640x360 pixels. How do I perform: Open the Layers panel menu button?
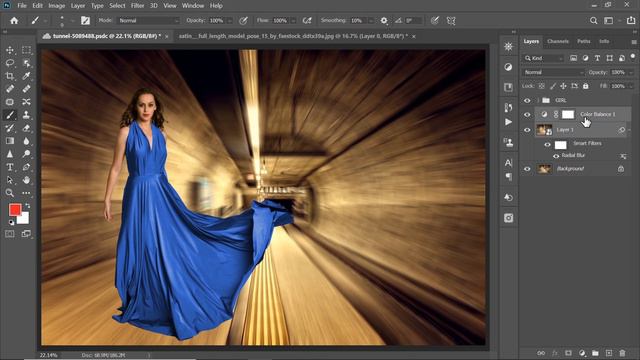click(633, 42)
